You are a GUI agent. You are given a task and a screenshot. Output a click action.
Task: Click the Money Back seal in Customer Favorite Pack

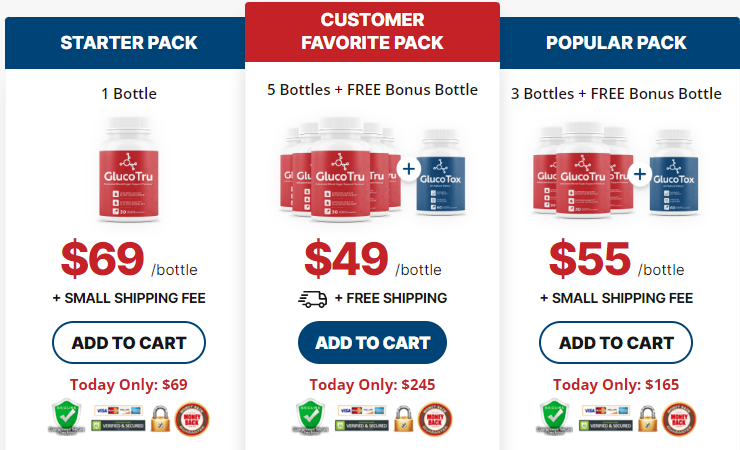tap(437, 418)
